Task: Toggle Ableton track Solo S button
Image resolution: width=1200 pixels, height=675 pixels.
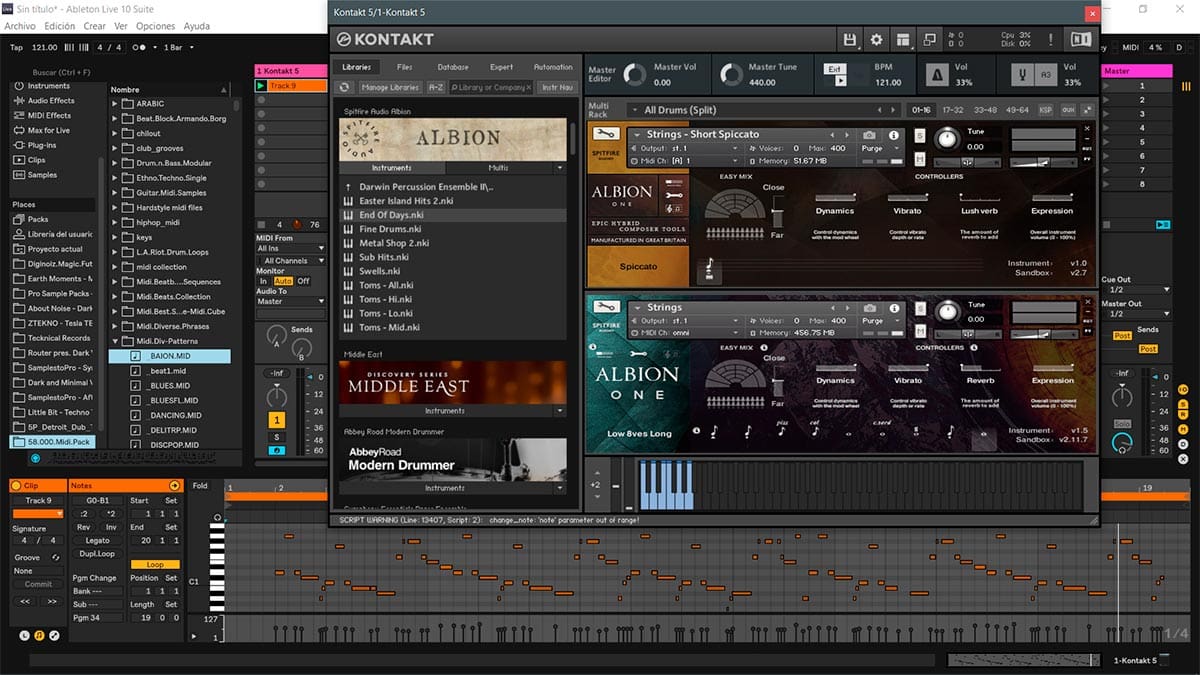Action: tap(277, 436)
